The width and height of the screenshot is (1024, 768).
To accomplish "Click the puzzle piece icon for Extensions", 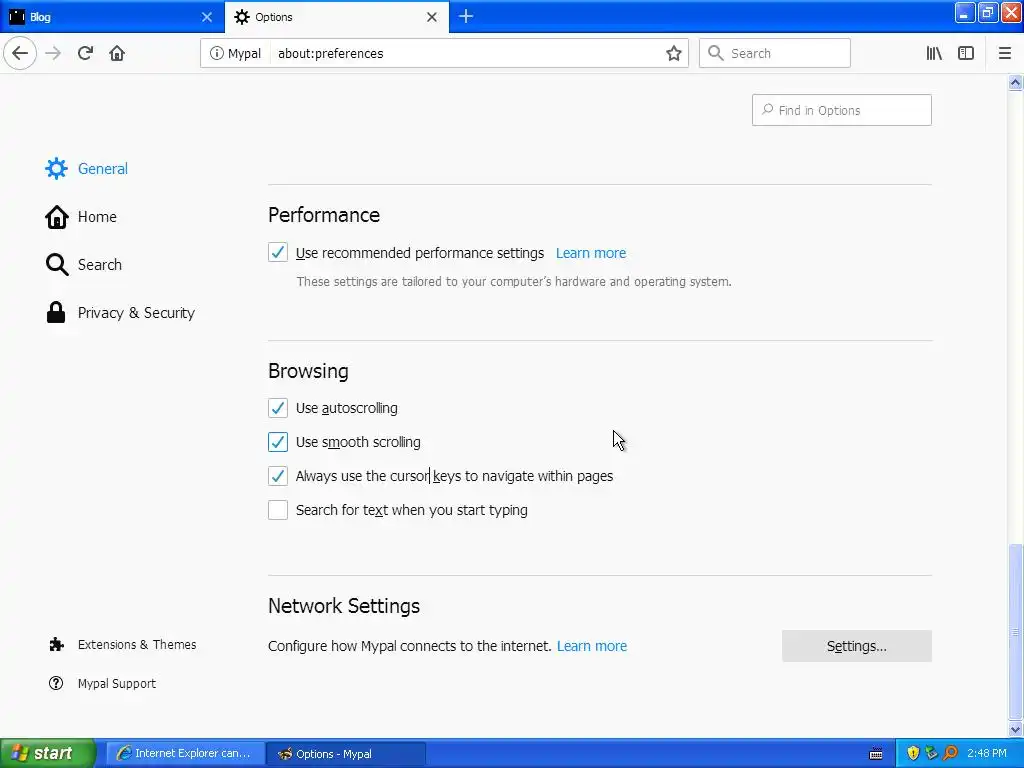I will click(x=56, y=645).
